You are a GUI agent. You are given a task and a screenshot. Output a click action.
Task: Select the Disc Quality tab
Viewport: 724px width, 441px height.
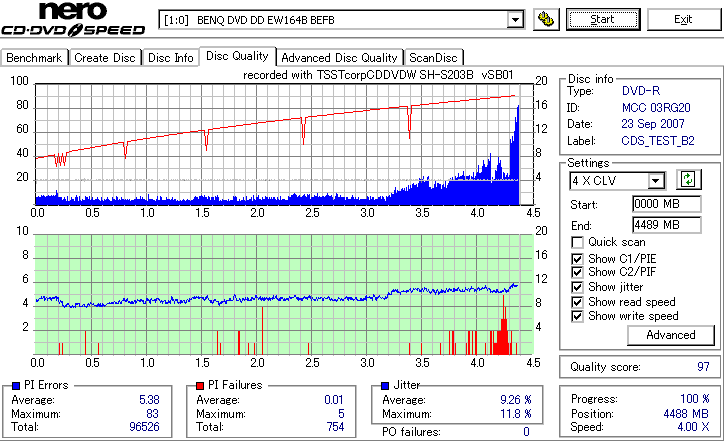[237, 56]
